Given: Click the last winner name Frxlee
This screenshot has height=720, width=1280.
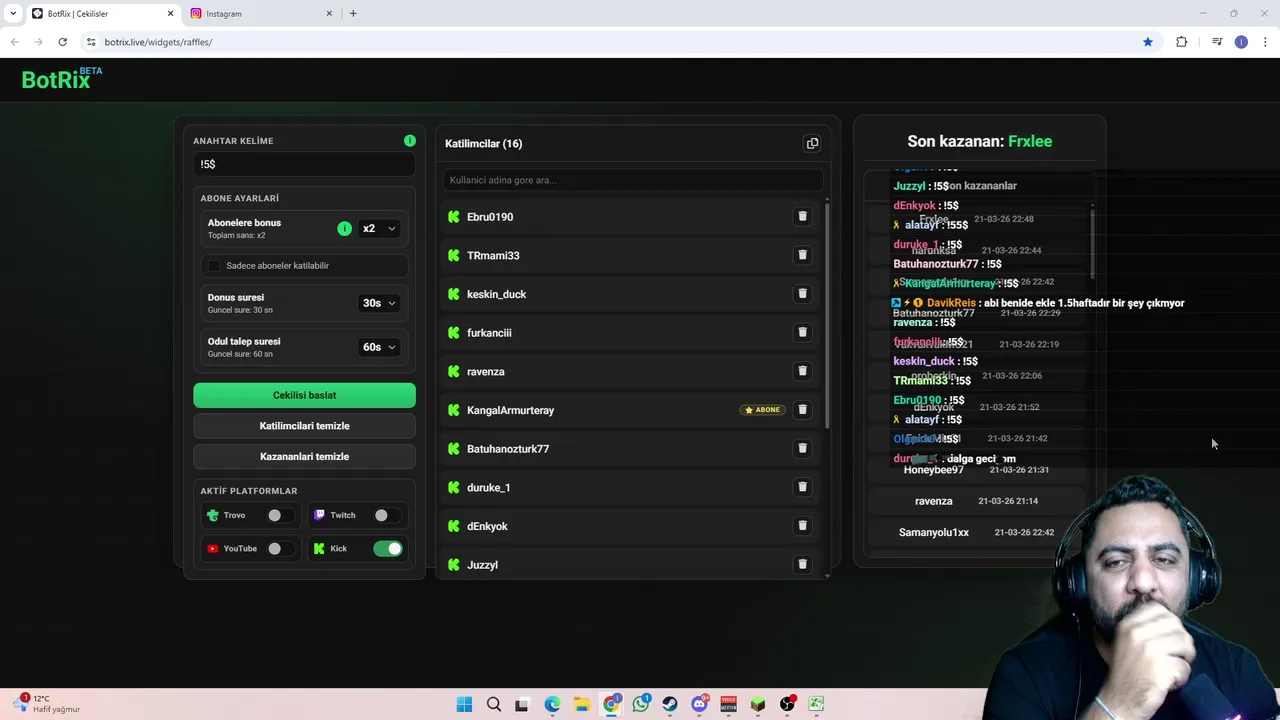Looking at the screenshot, I should pyautogui.click(x=1030, y=141).
